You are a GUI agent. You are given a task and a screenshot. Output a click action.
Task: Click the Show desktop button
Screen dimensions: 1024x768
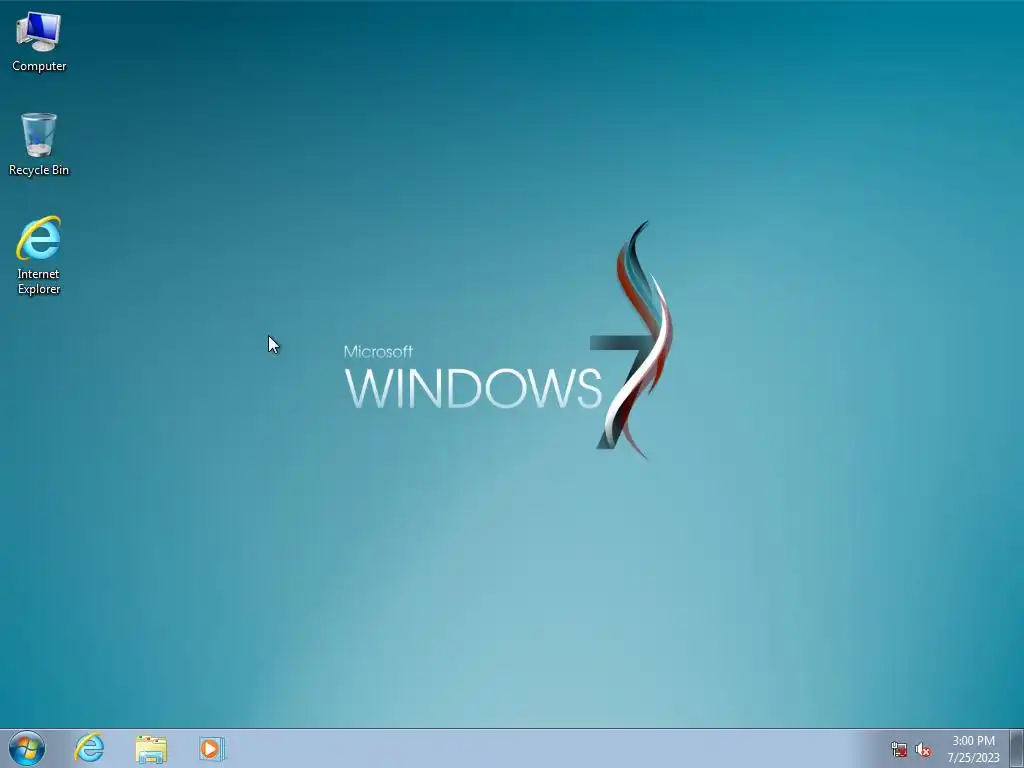click(1017, 748)
